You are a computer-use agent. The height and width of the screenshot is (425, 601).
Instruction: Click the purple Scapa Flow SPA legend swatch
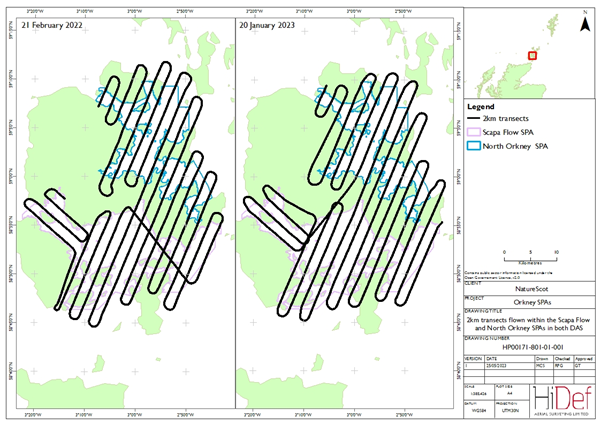click(x=474, y=132)
